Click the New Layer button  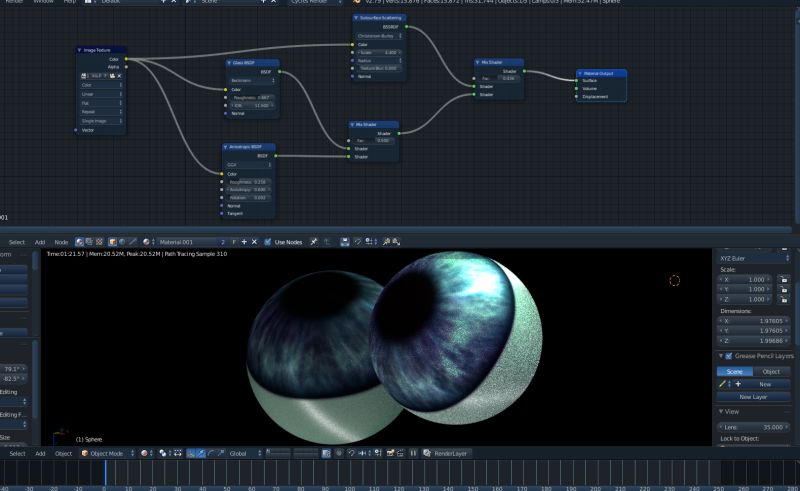(754, 397)
